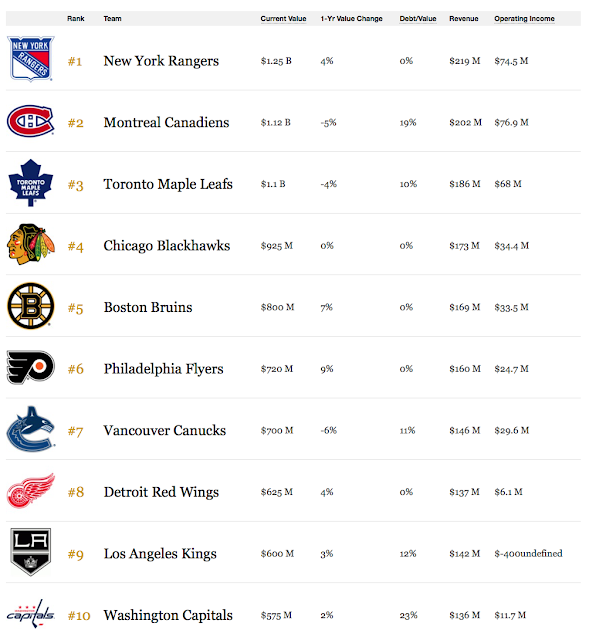Open the Washington Capitals team link

(x=168, y=615)
